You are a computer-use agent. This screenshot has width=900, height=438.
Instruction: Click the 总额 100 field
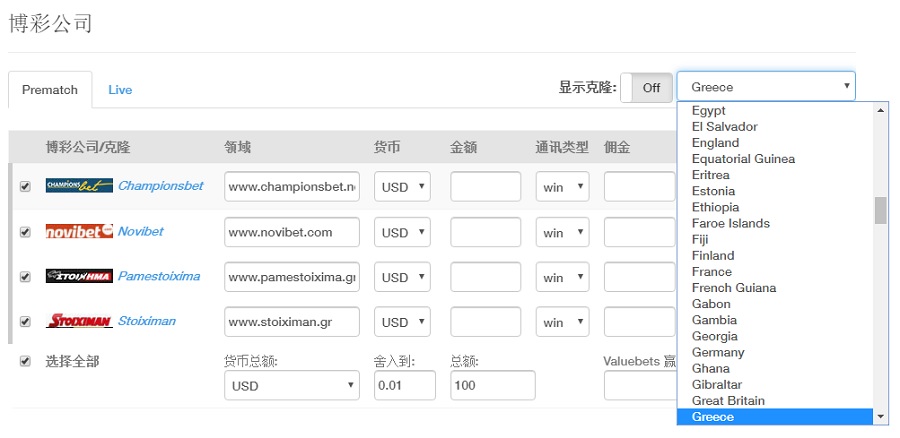[493, 385]
